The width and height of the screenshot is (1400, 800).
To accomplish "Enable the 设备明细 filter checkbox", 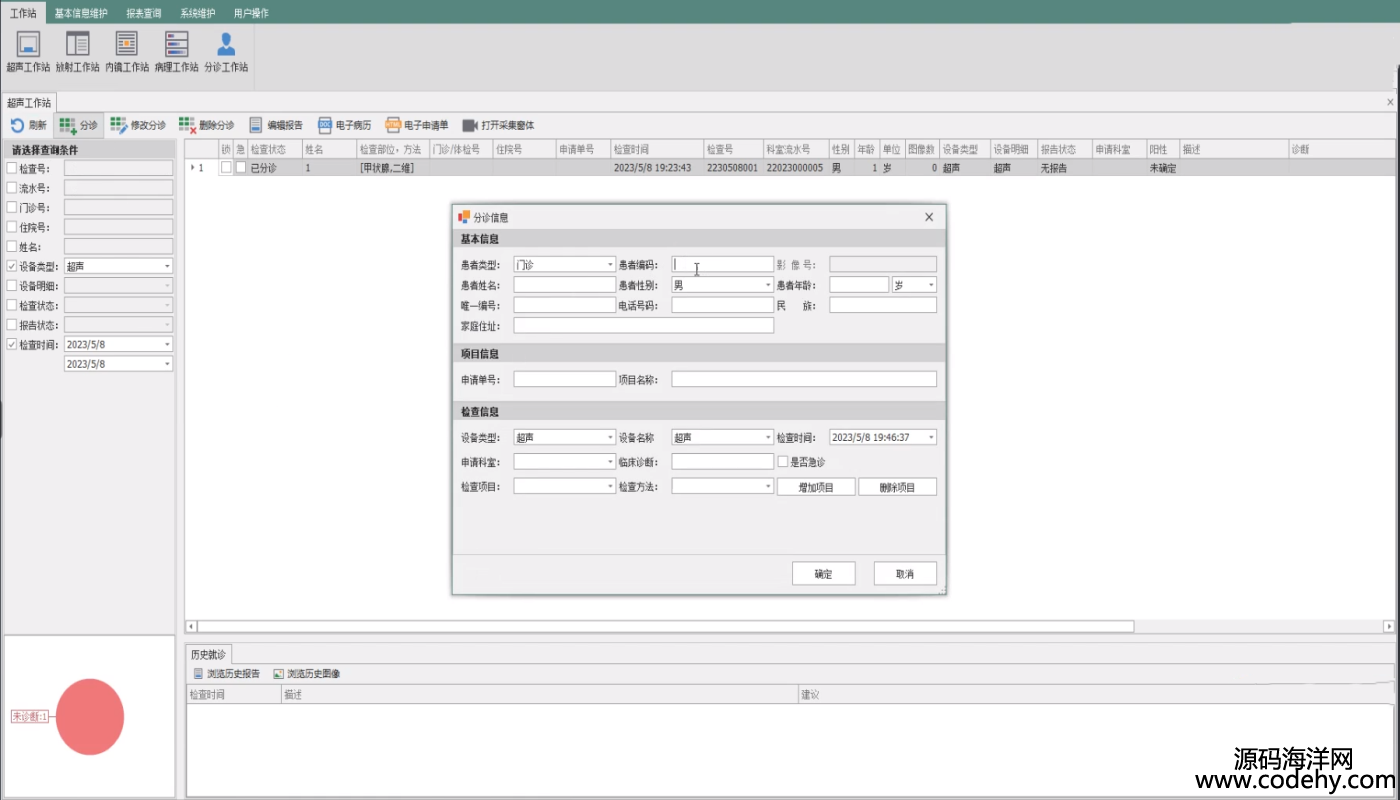I will [x=12, y=286].
